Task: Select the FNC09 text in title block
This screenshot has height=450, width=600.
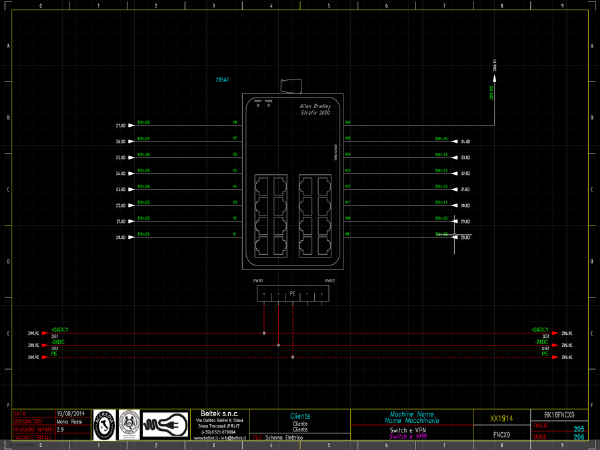Action: tap(502, 435)
